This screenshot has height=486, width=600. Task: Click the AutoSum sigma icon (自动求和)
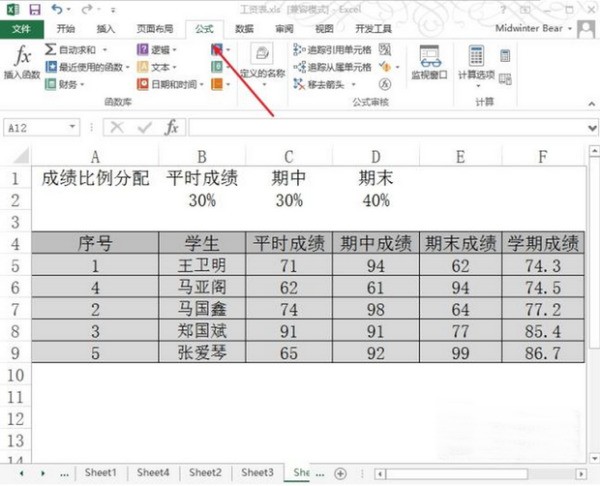pyautogui.click(x=51, y=49)
